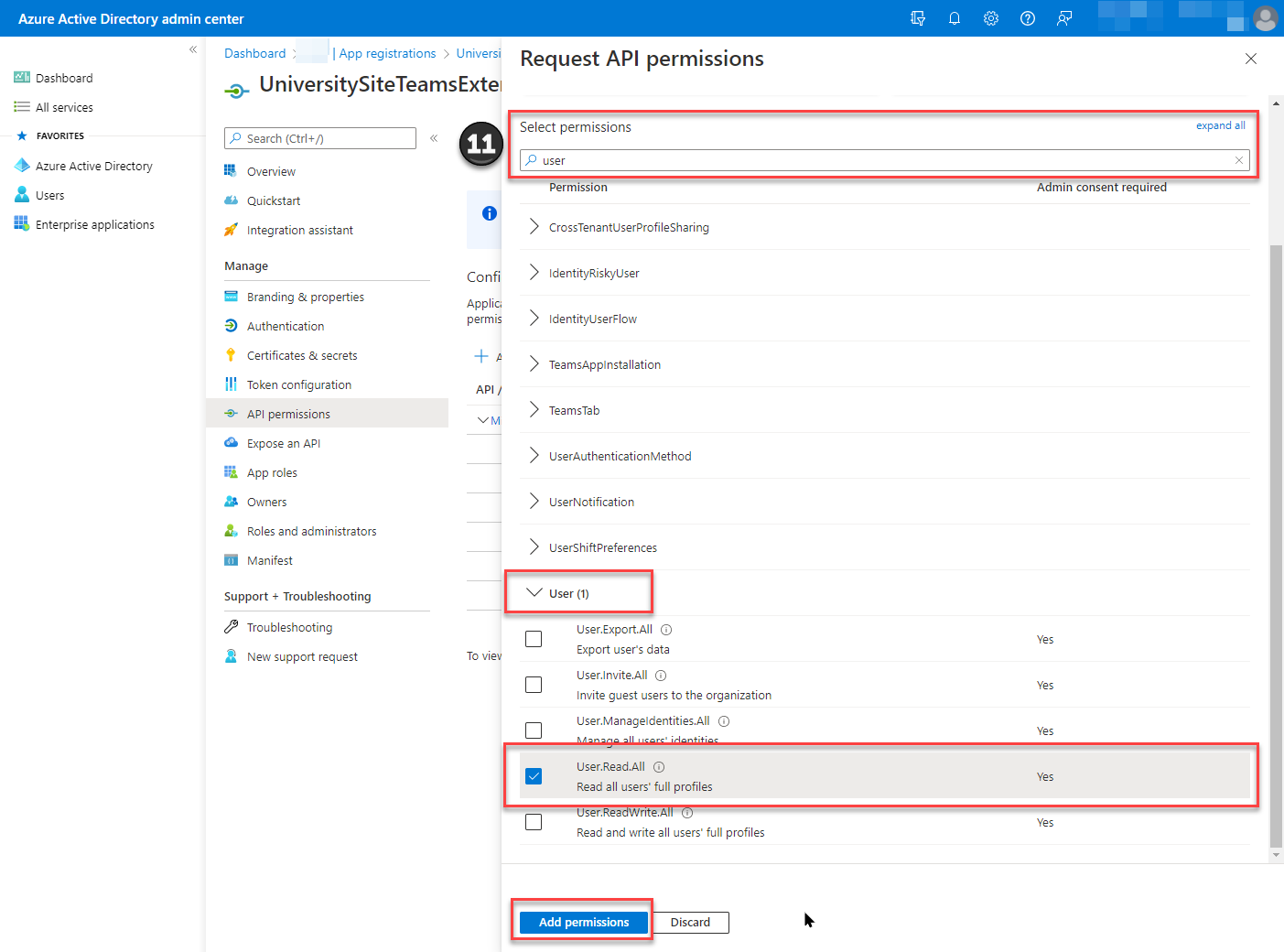Show info for User.ReadWrite.All
Viewport: 1284px width, 952px height.
pyautogui.click(x=687, y=813)
